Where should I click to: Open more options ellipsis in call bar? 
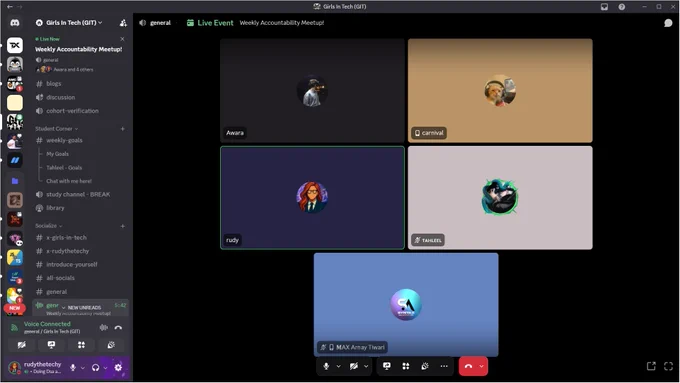[x=444, y=366]
